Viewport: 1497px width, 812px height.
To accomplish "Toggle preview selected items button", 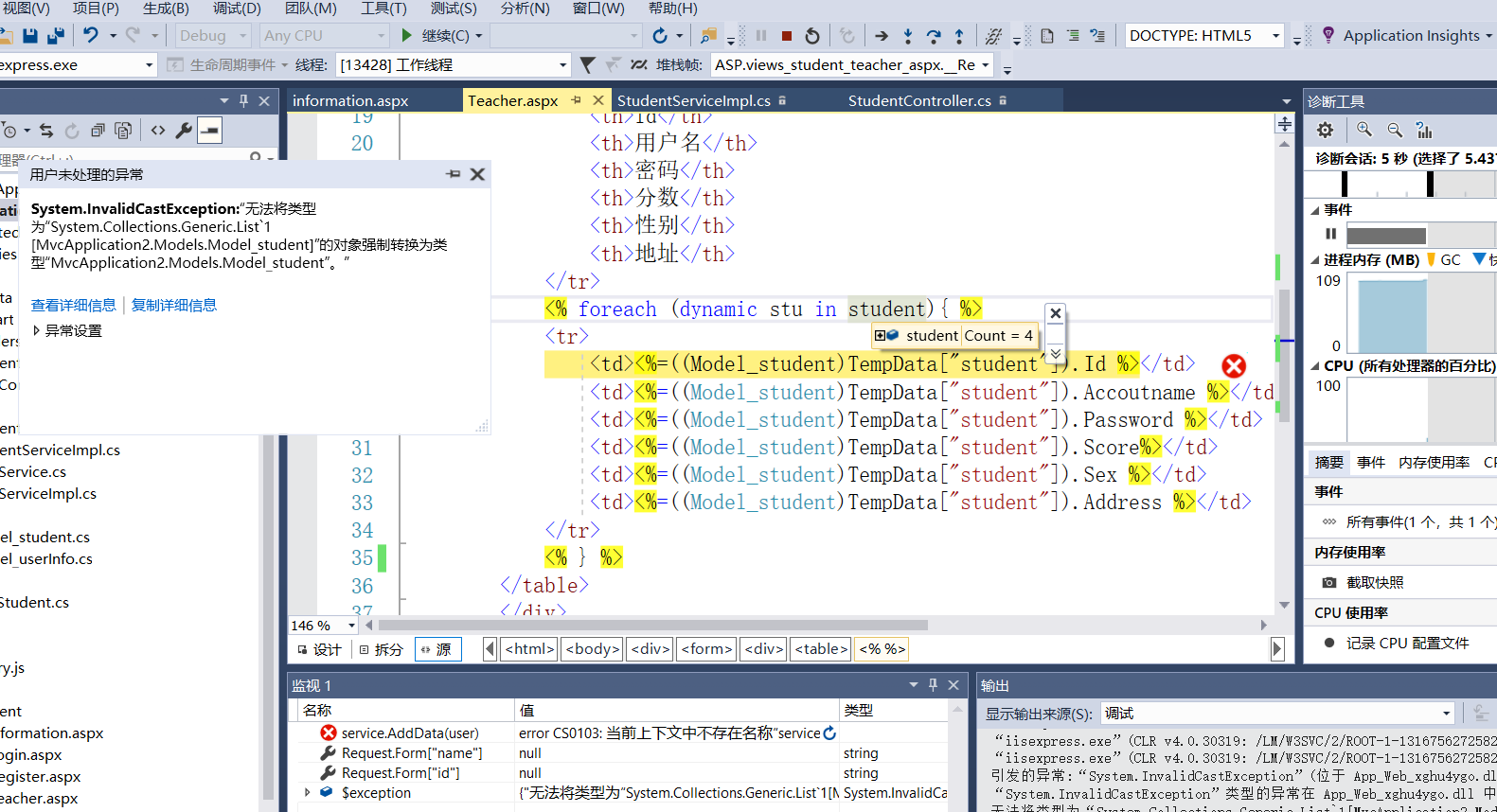I will [x=210, y=130].
